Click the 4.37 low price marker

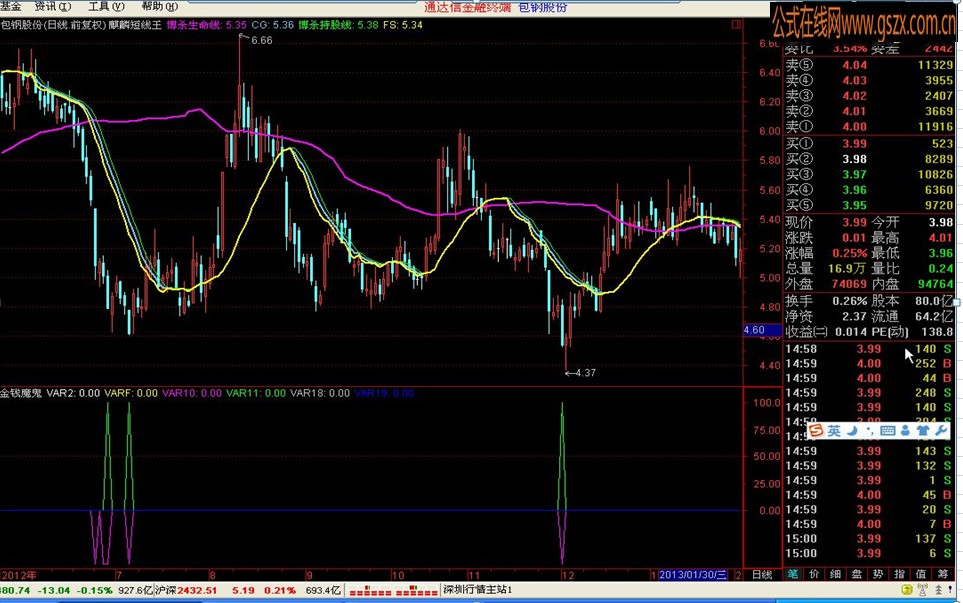click(585, 373)
